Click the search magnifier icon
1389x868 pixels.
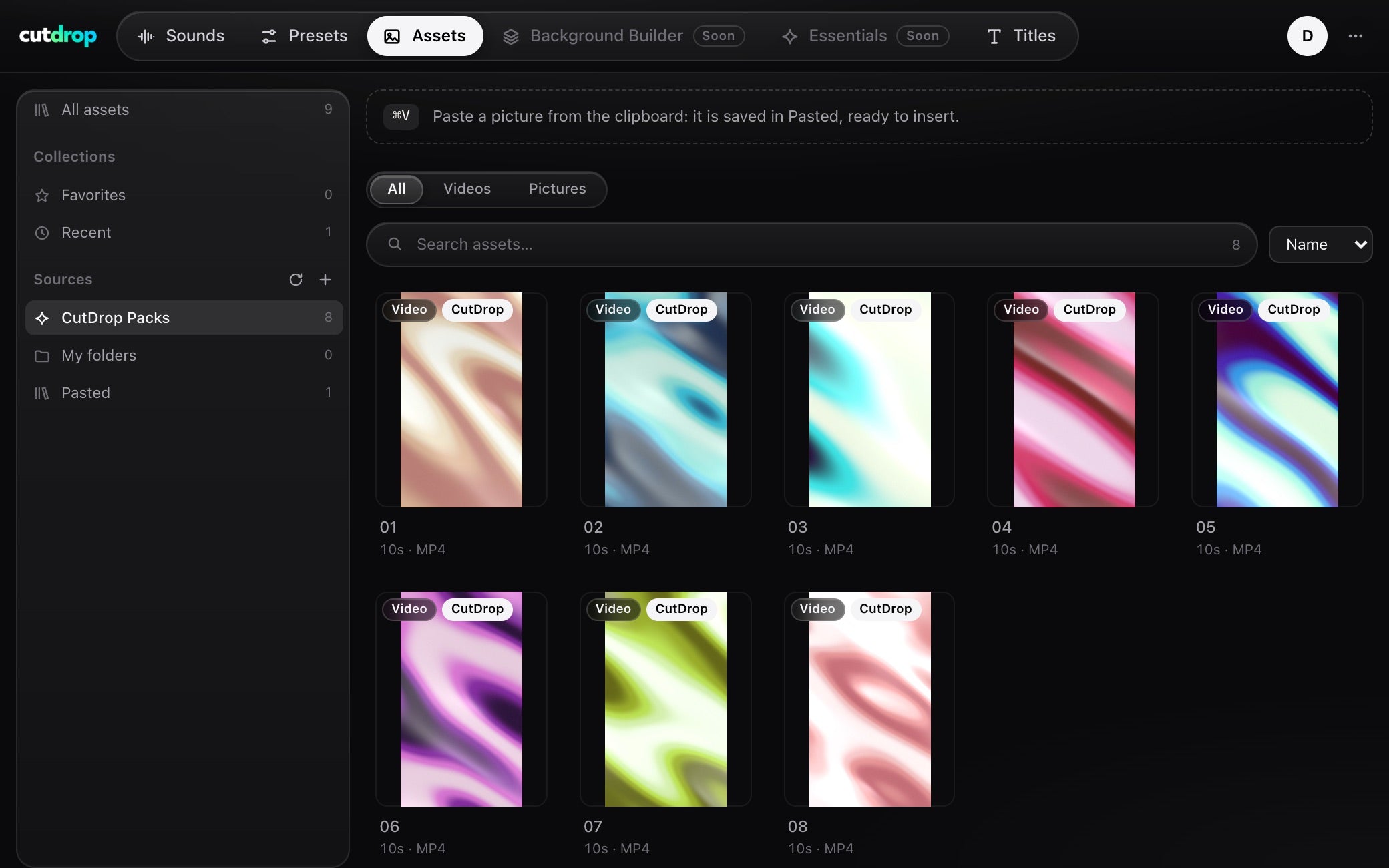(395, 244)
